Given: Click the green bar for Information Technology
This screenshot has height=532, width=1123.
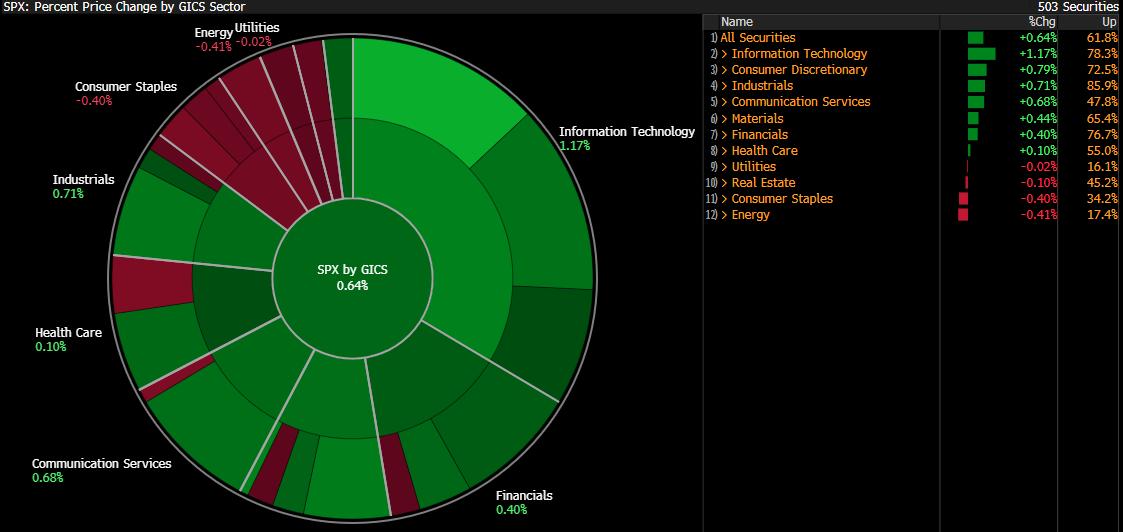Looking at the screenshot, I should [x=981, y=54].
